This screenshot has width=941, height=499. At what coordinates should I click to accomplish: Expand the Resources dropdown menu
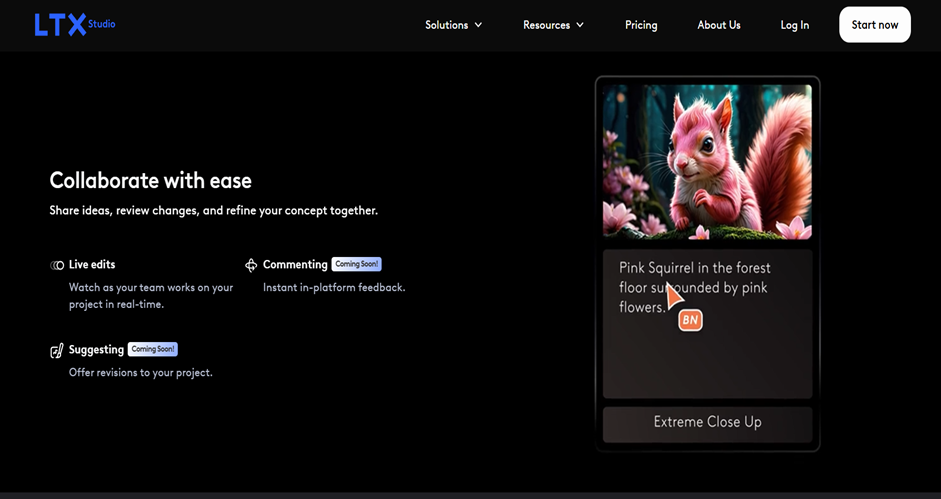[x=553, y=25]
